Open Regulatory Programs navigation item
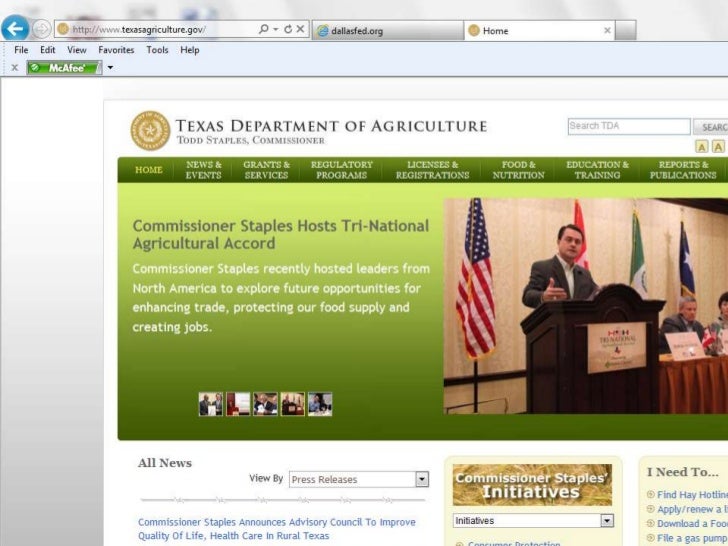The width and height of the screenshot is (728, 546). click(342, 170)
